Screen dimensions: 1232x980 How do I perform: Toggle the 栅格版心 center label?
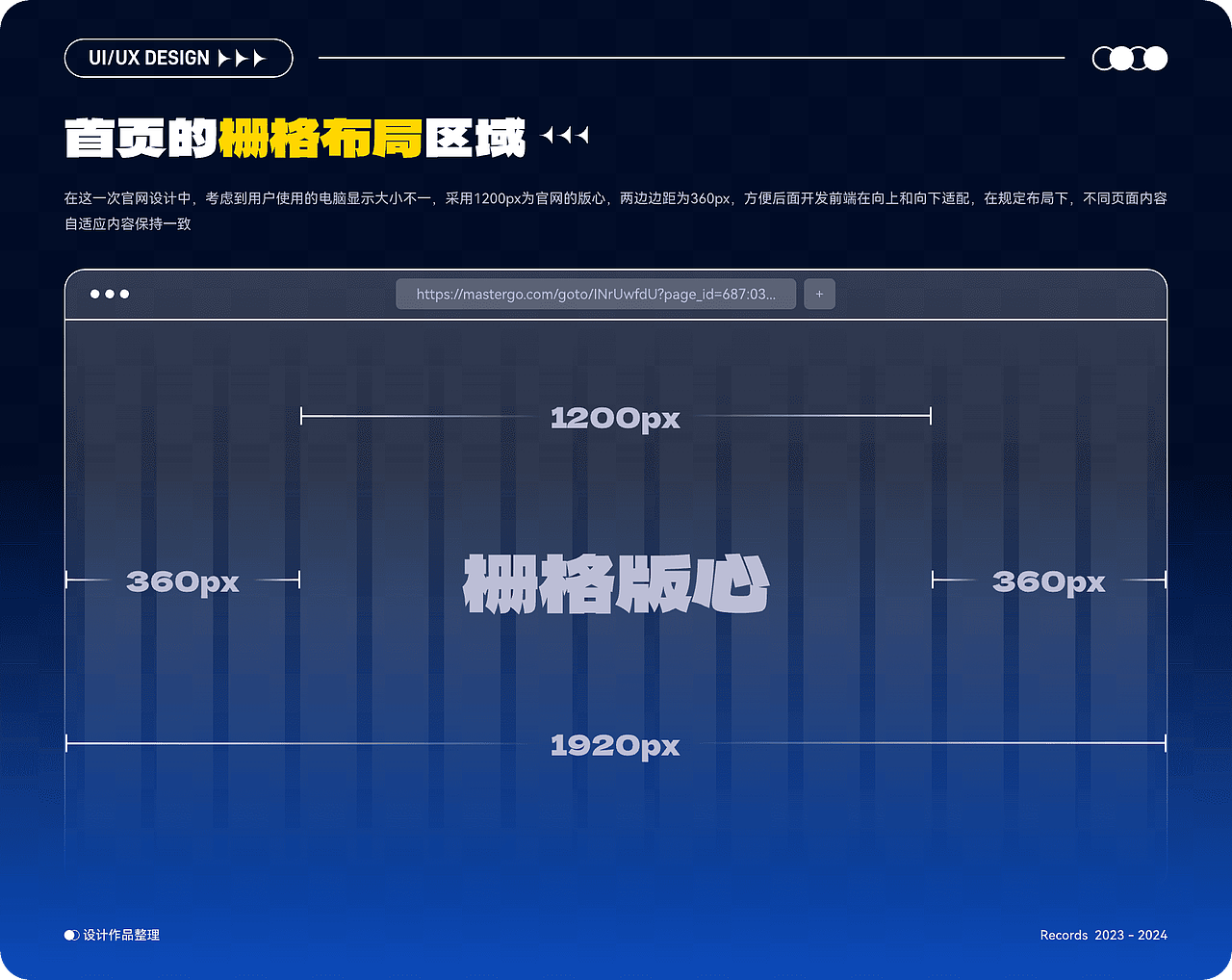[x=616, y=581]
